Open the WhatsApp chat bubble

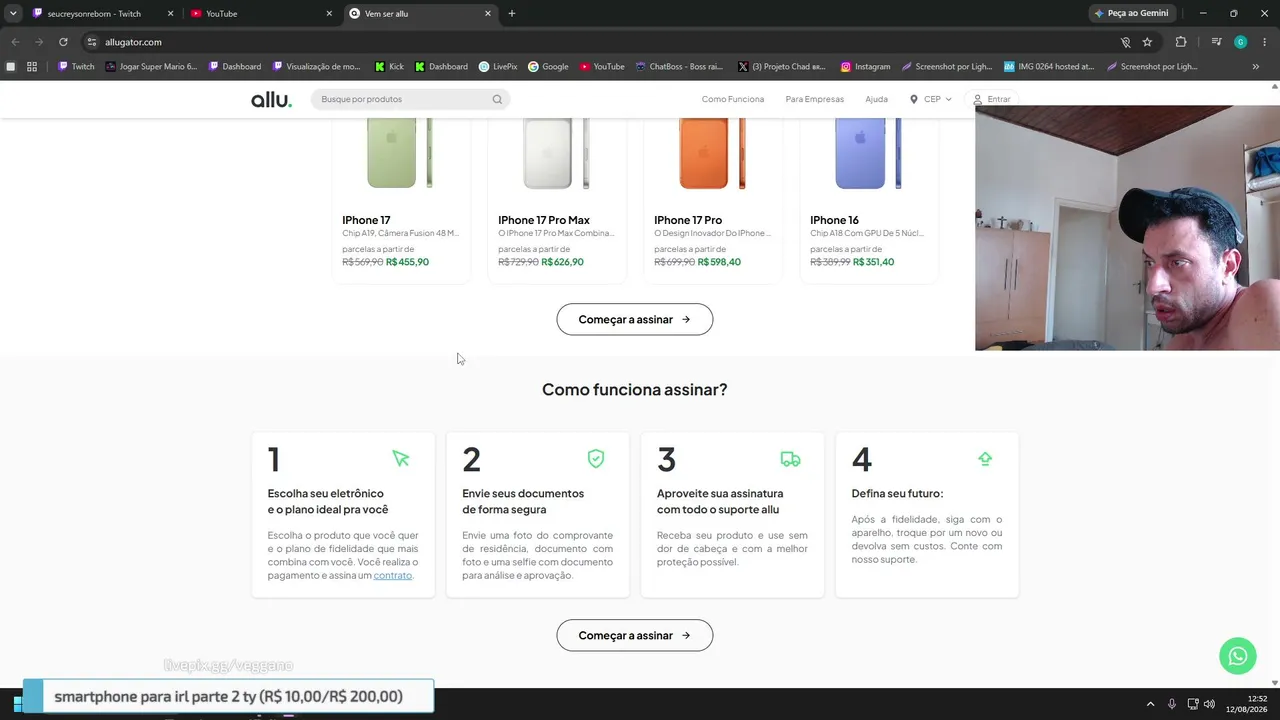pyautogui.click(x=1238, y=656)
